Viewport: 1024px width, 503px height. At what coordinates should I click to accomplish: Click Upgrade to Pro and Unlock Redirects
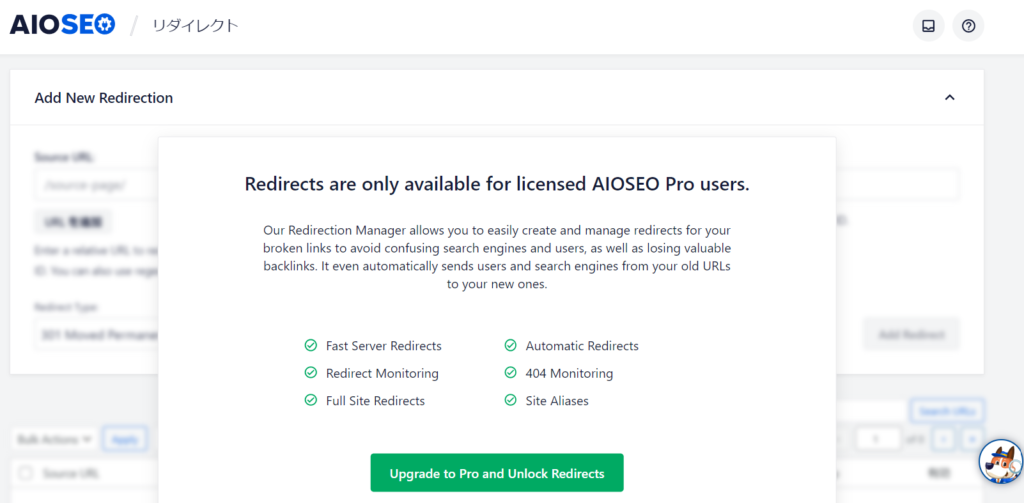pyautogui.click(x=497, y=473)
